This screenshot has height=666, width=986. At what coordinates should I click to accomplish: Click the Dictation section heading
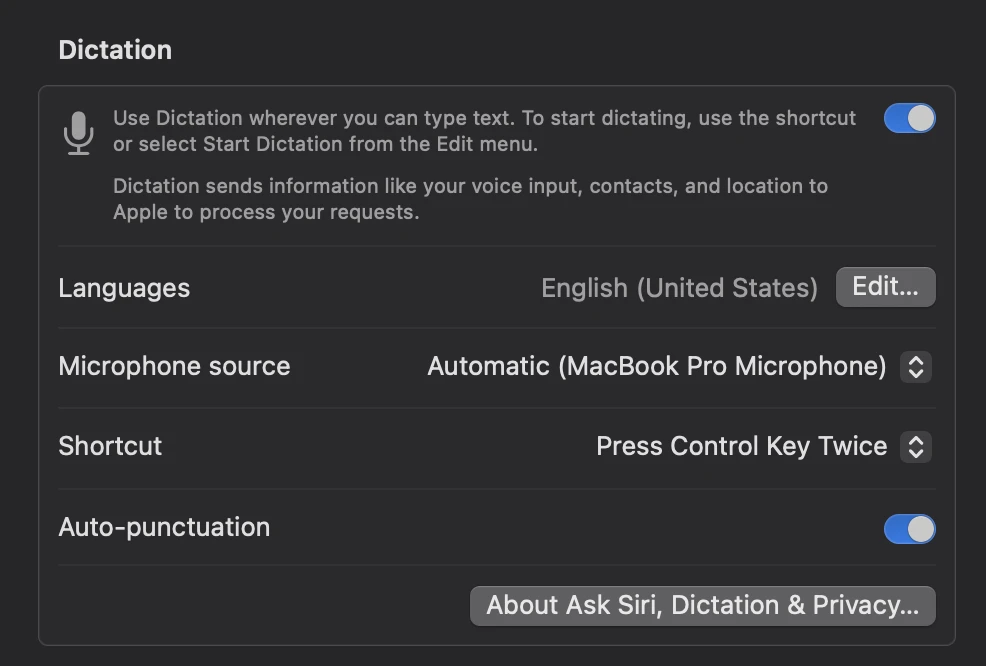(115, 50)
